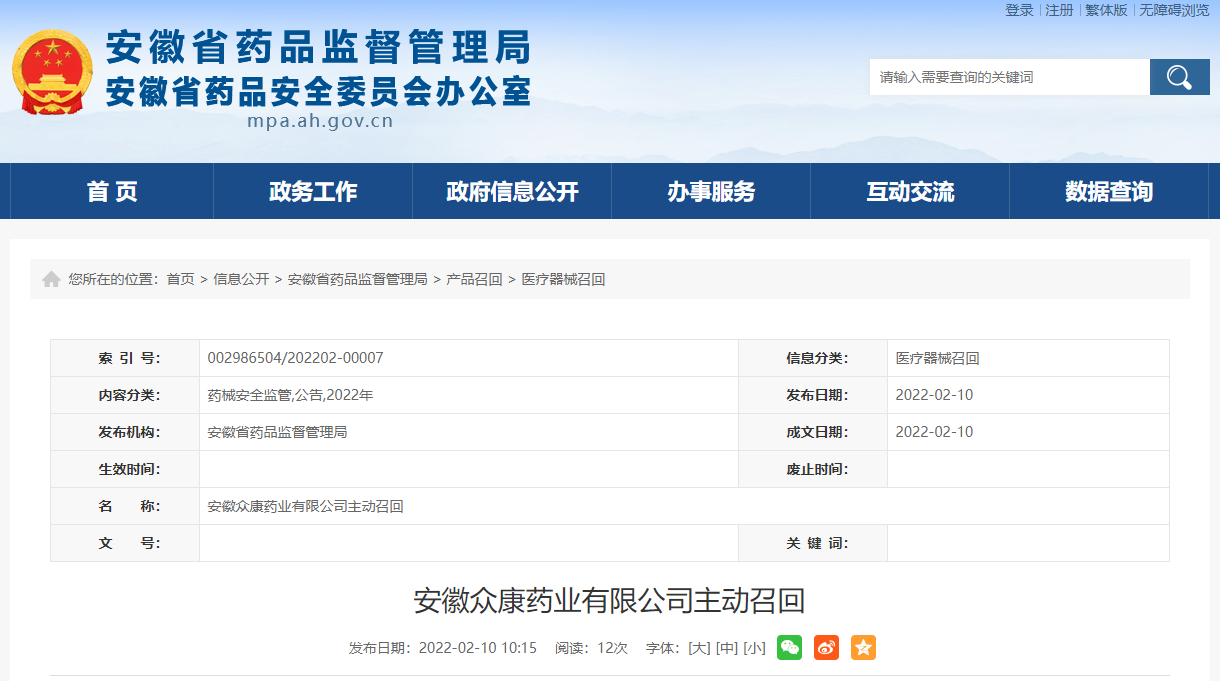
Task: Click 药械安全监管,公告,2022年 cell
Action: click(290, 395)
